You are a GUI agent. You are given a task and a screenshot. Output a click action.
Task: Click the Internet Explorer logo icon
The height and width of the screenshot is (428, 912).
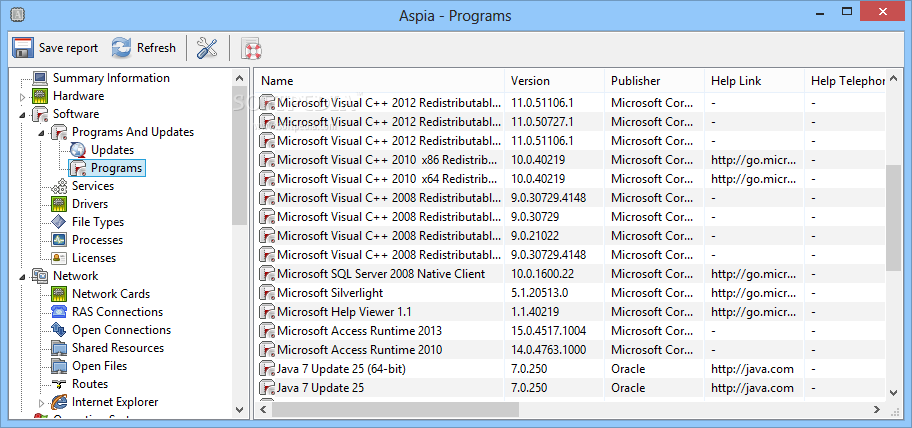pos(59,402)
